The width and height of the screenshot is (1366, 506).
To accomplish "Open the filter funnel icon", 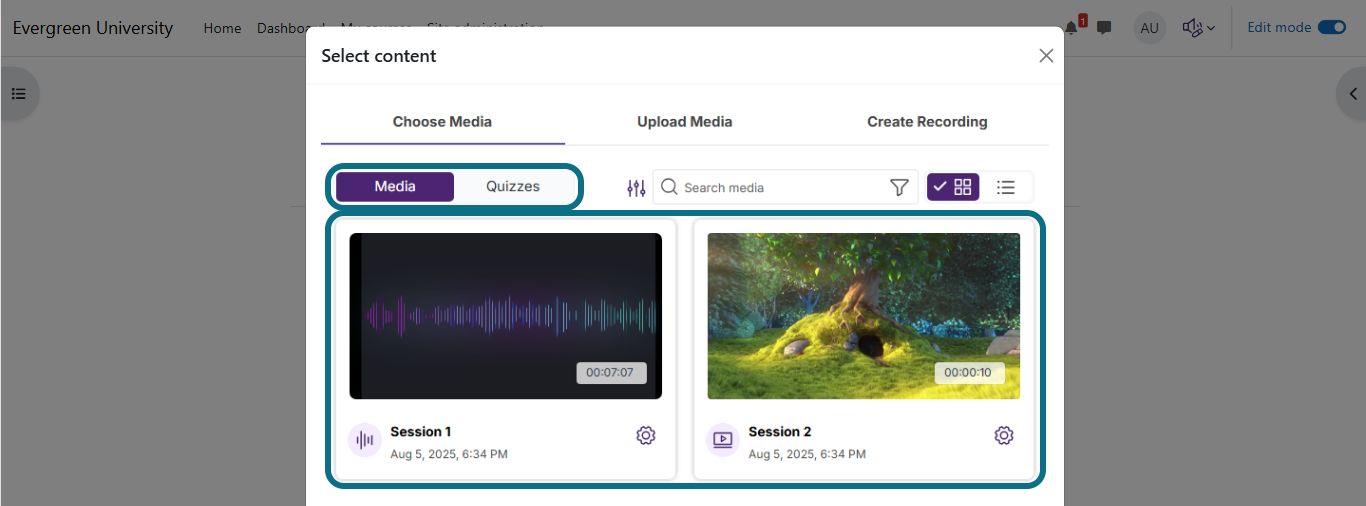I will pos(899,188).
